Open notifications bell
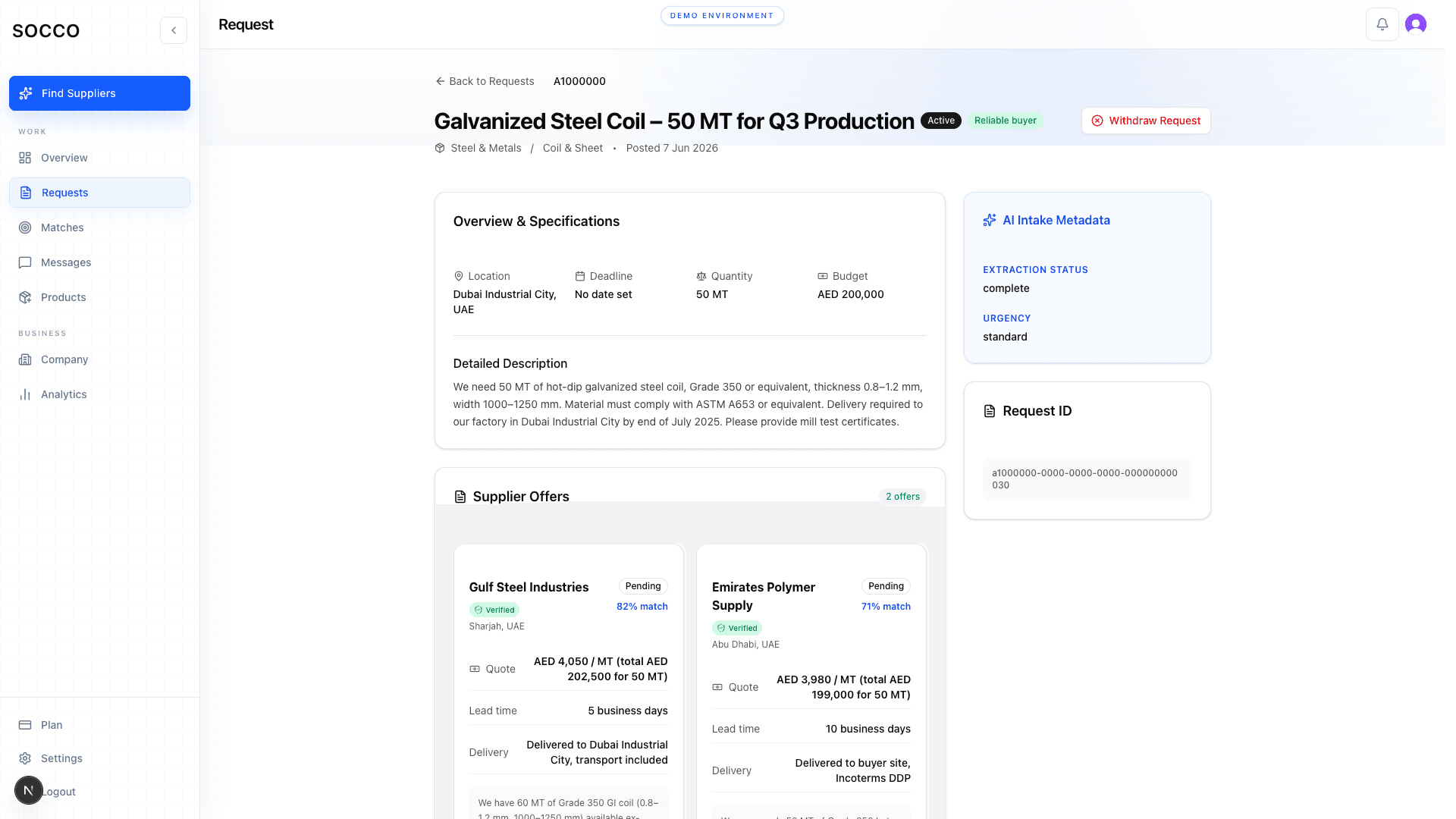The image size is (1456, 819). [x=1382, y=24]
